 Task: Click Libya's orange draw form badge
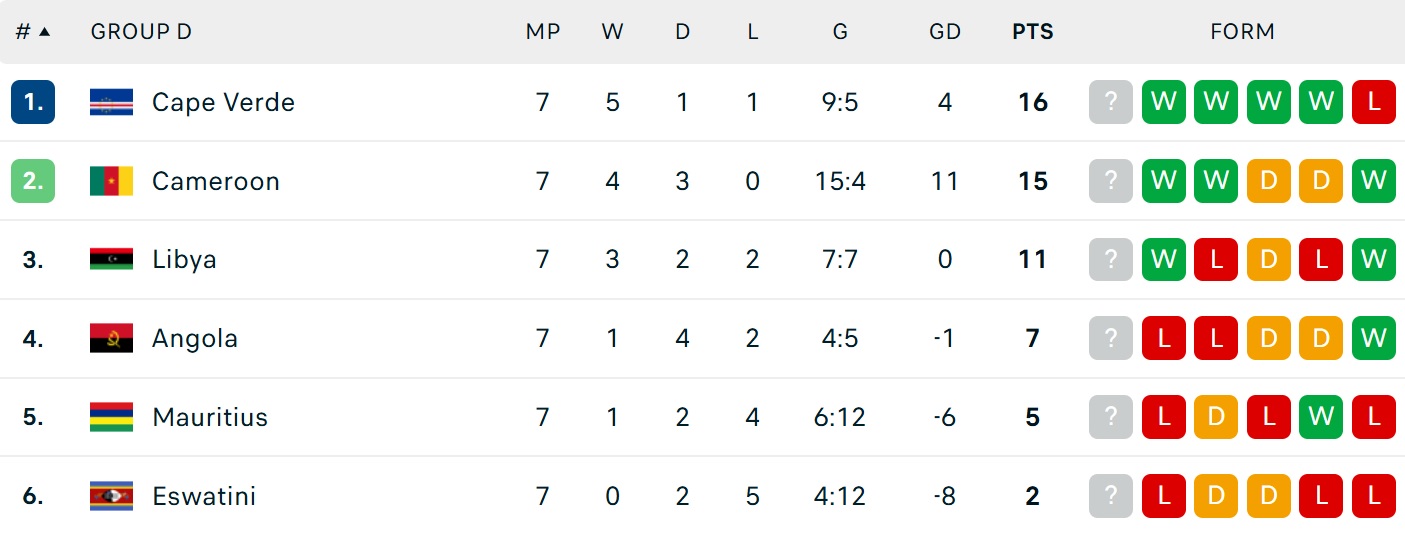tap(1268, 259)
